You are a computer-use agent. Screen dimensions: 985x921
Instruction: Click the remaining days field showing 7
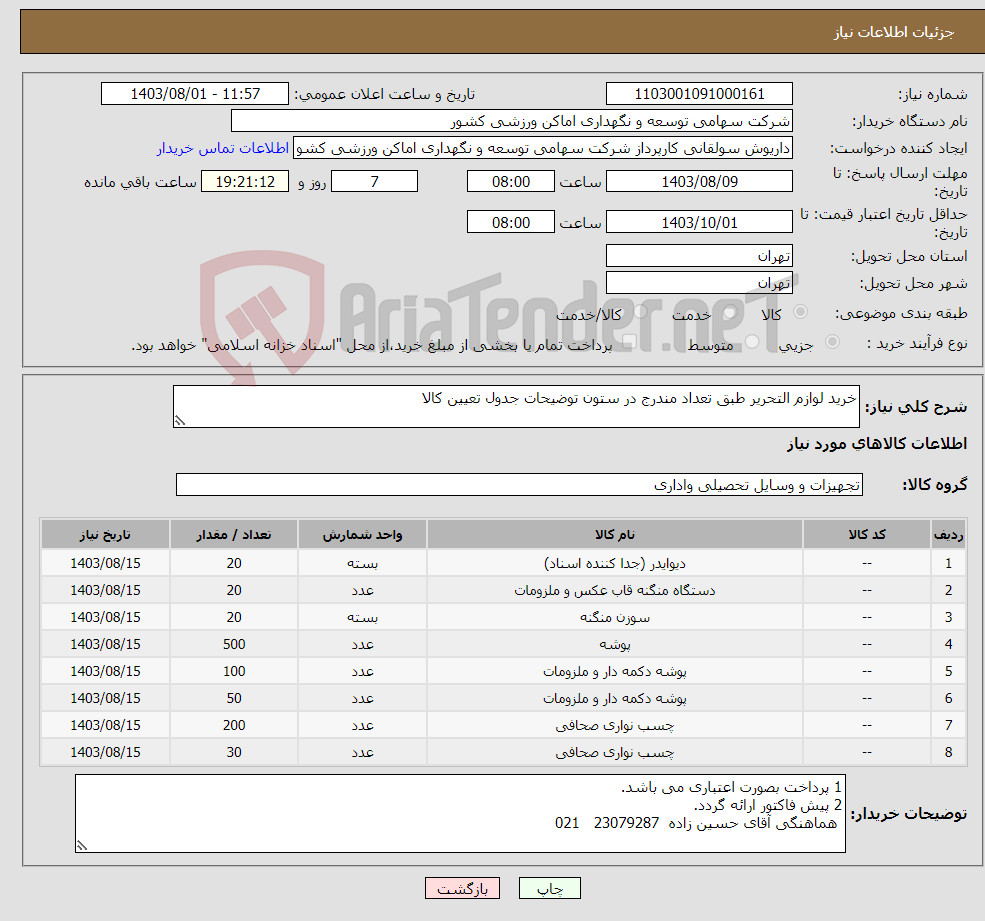point(374,182)
